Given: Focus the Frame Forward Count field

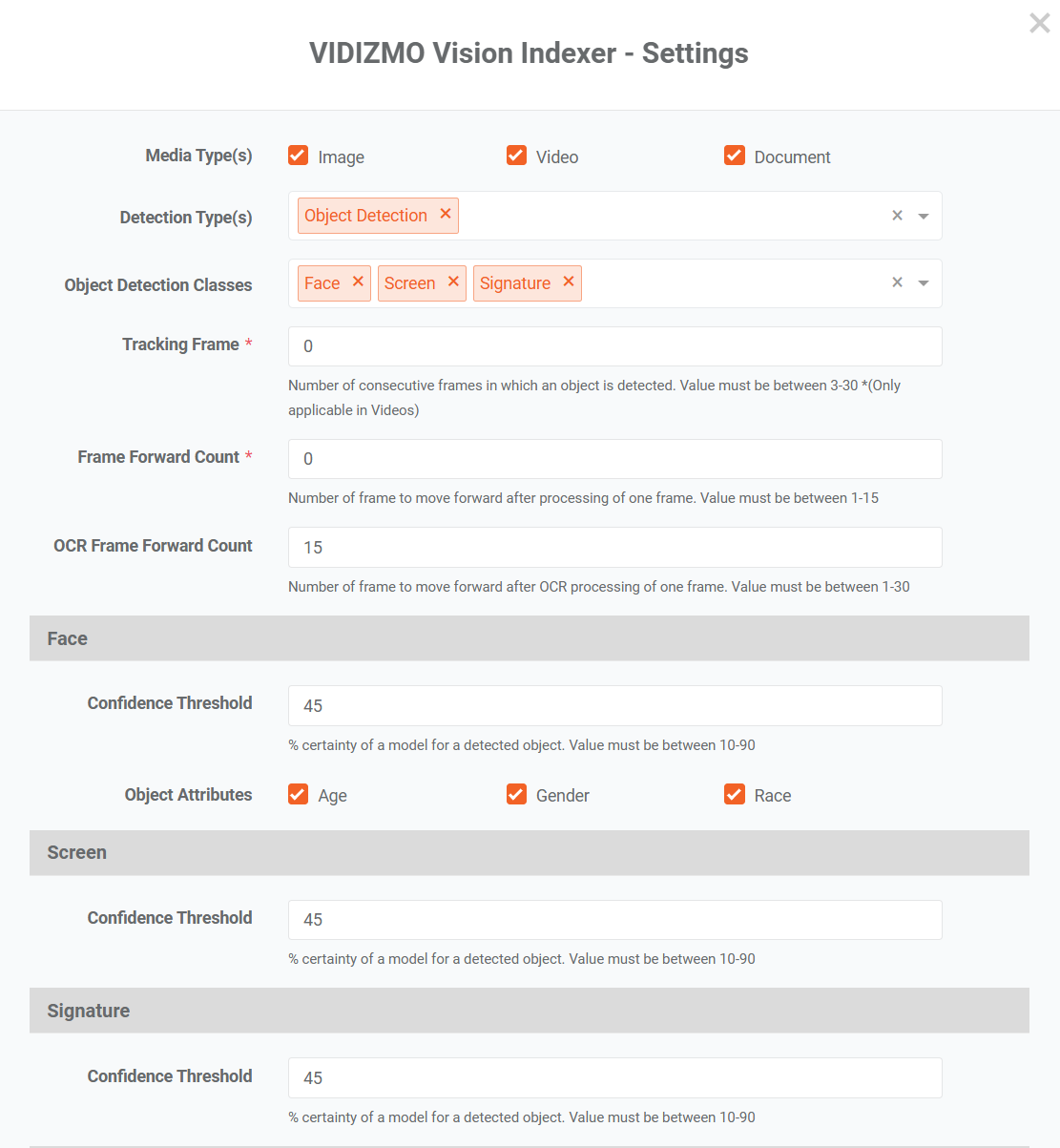Looking at the screenshot, I should (x=614, y=459).
